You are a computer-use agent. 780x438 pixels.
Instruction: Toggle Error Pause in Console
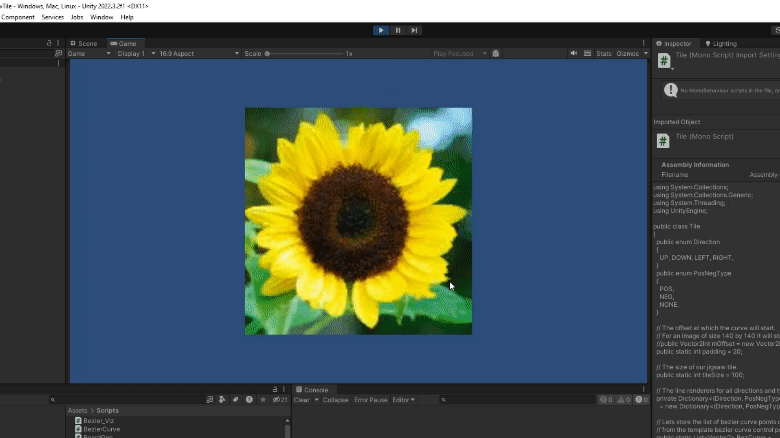pos(371,400)
